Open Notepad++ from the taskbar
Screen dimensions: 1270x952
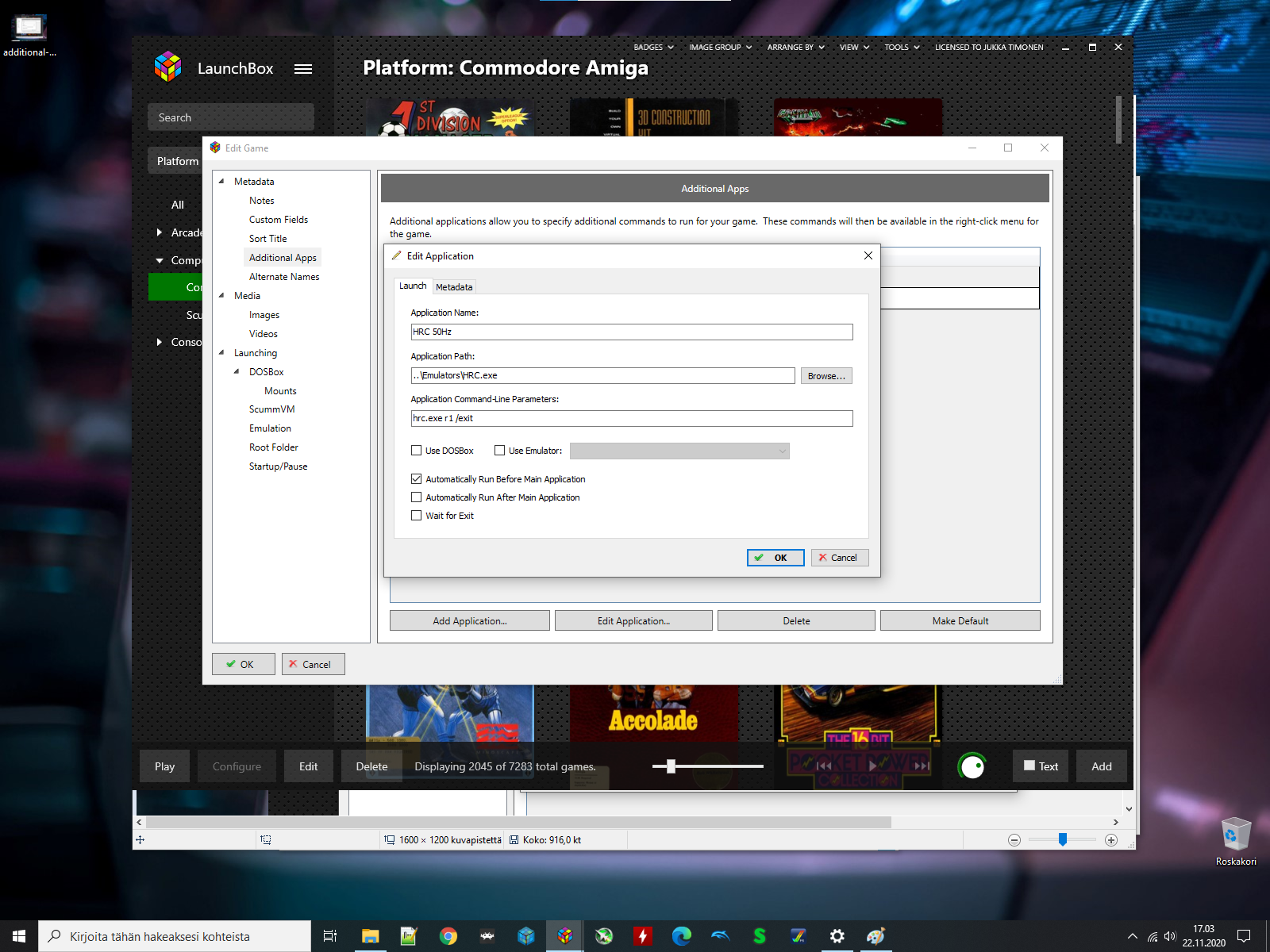click(x=409, y=936)
